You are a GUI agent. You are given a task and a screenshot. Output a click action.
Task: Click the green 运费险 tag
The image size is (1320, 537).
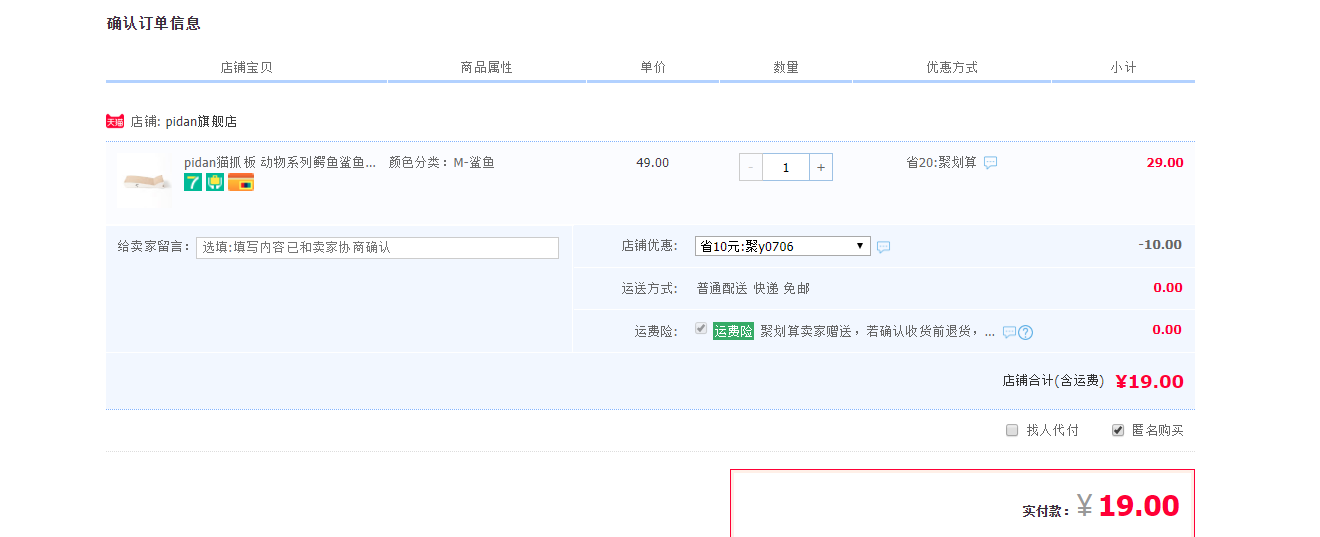[733, 331]
